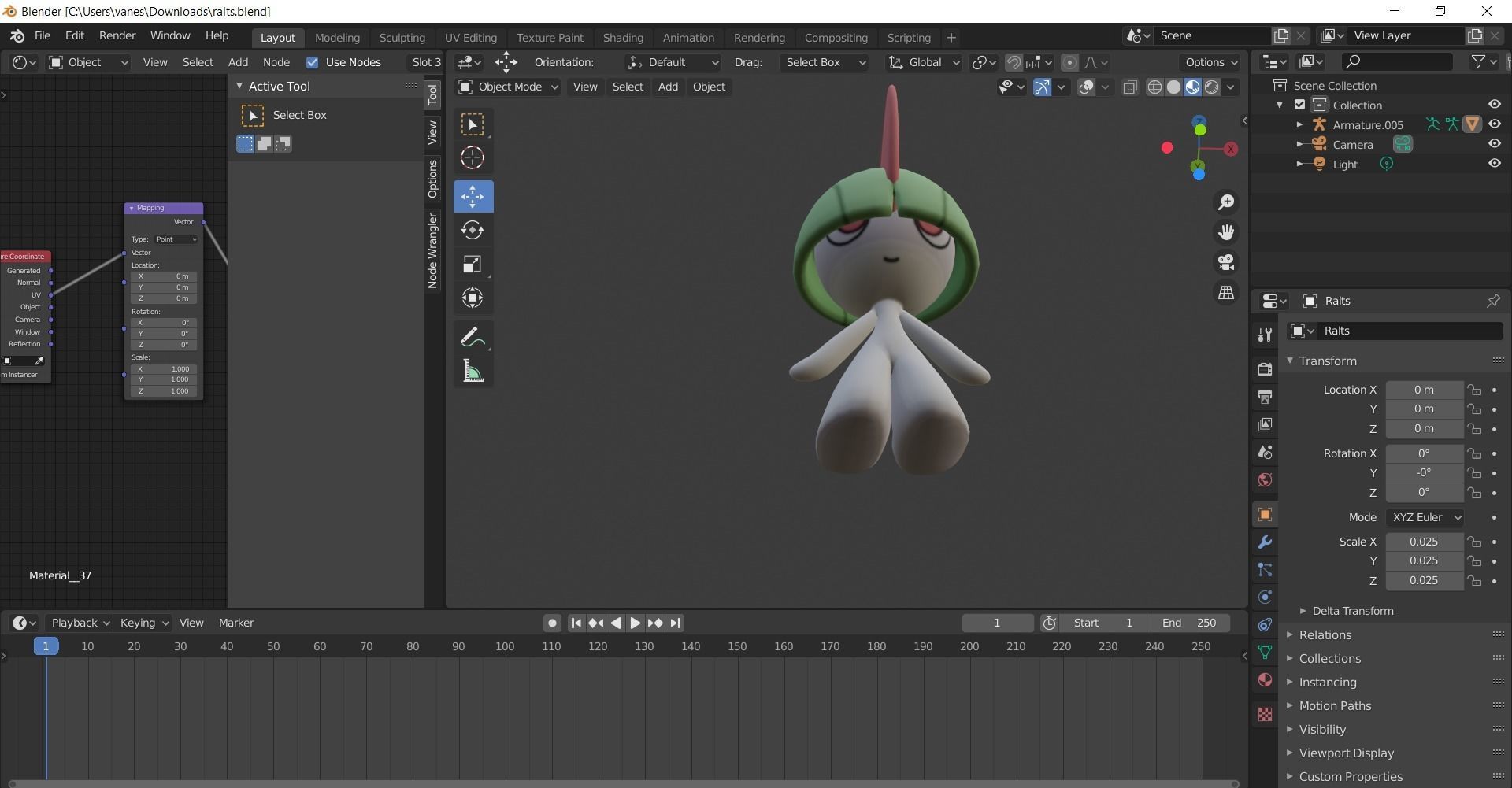Click the Options button in viewport header
Image resolution: width=1512 pixels, height=788 pixels.
1210,62
